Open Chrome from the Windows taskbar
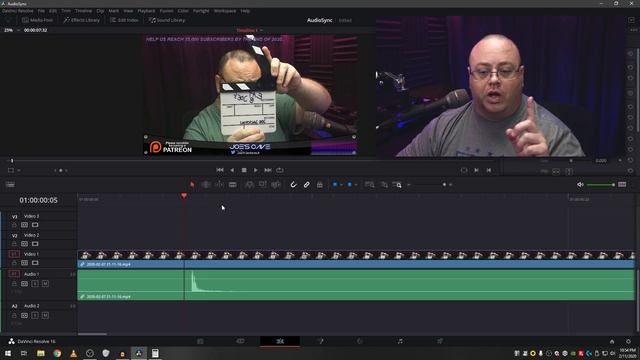This screenshot has height=360, width=640. point(57,353)
